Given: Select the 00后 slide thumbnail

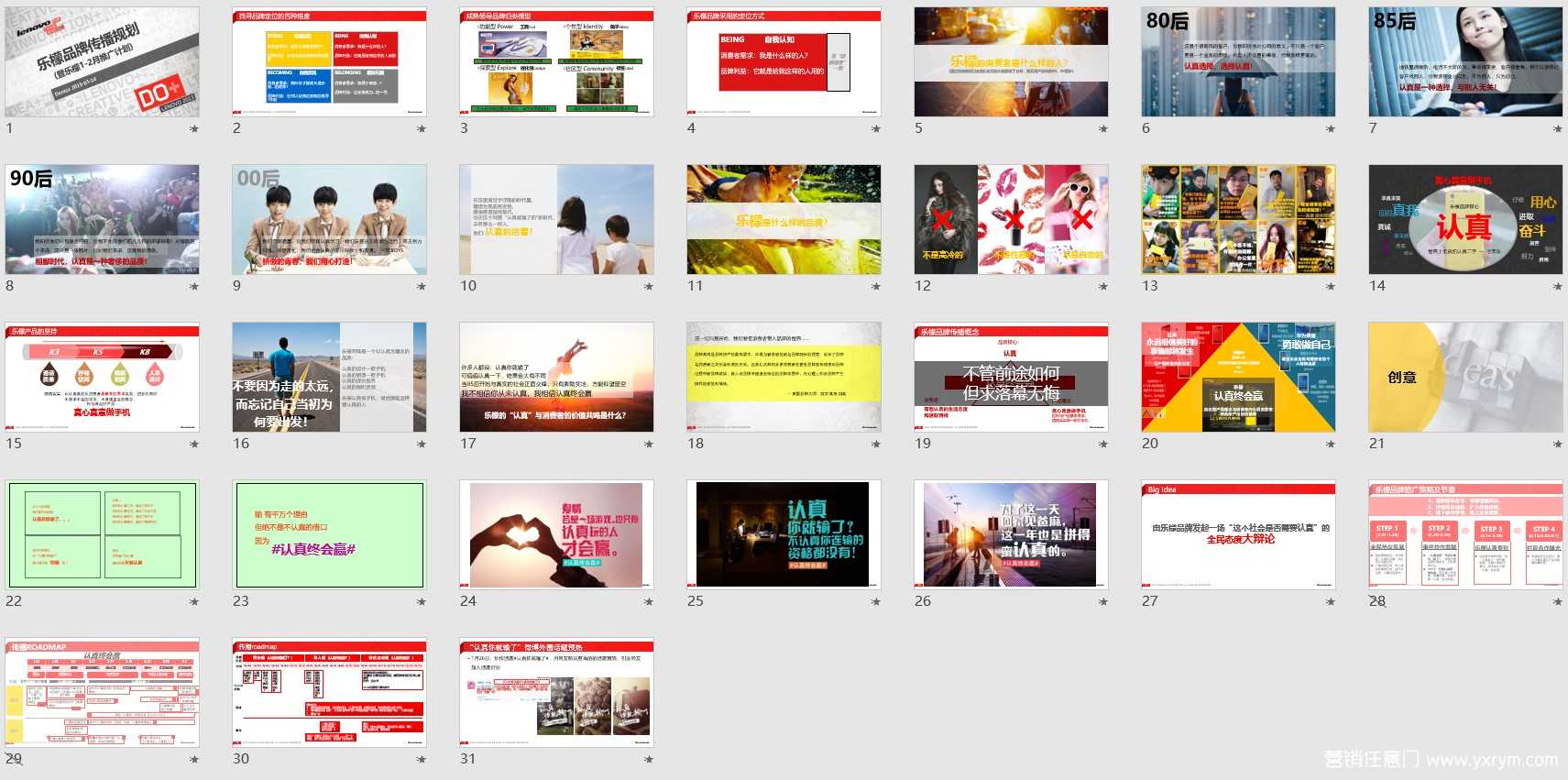Looking at the screenshot, I should 329,220.
